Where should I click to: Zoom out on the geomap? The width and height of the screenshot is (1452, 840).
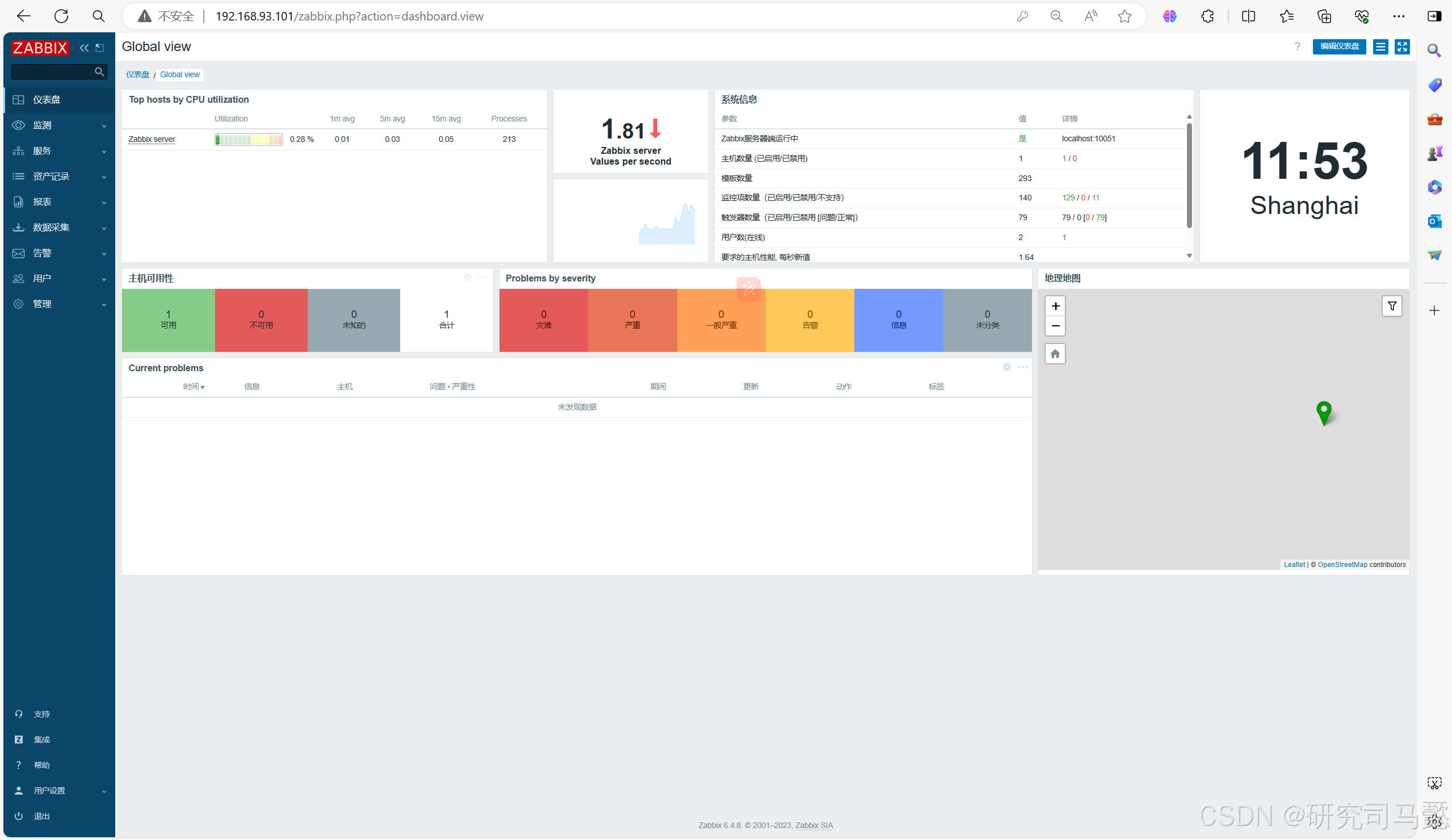coord(1055,326)
